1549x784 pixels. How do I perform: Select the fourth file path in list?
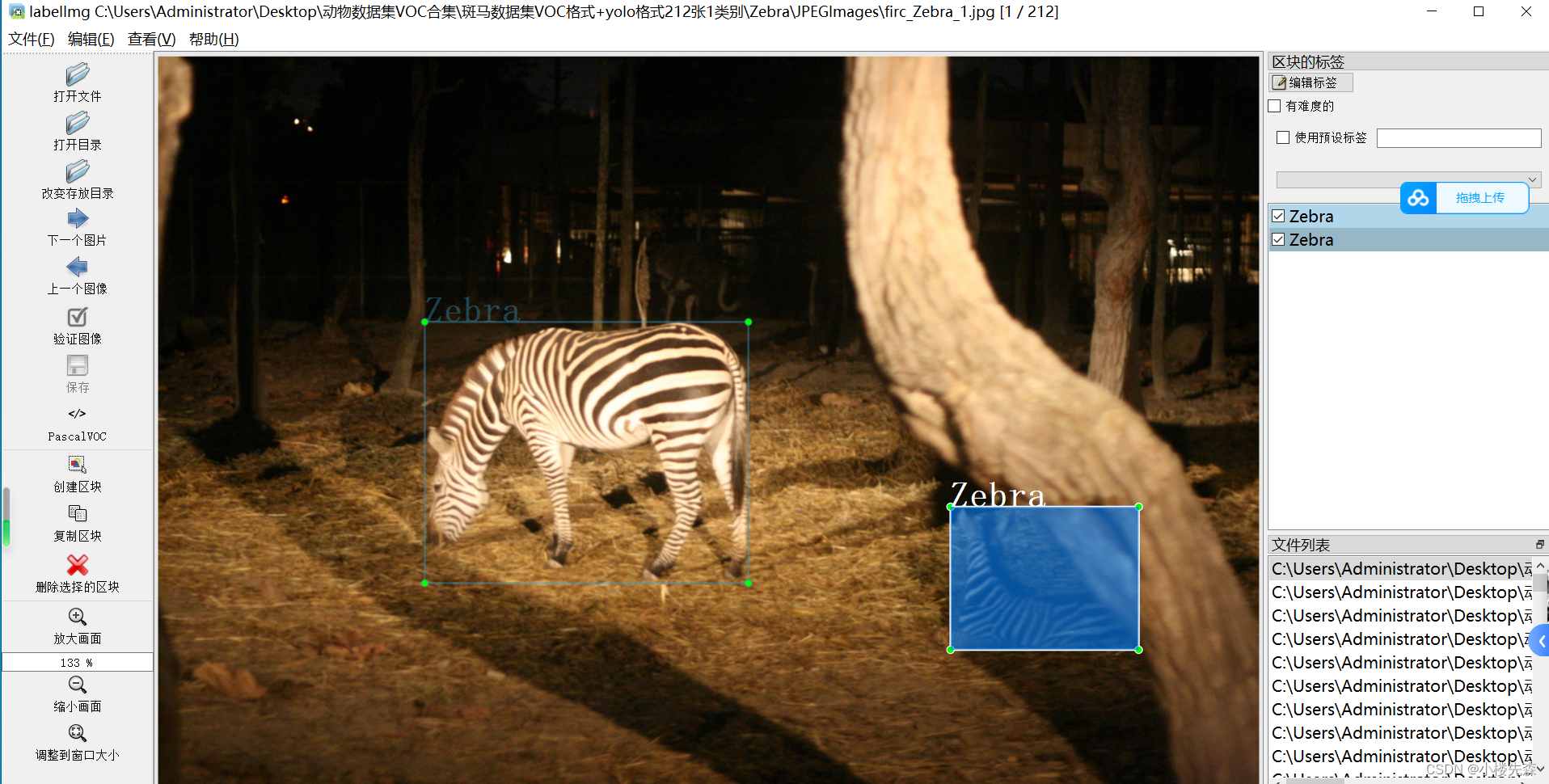[1401, 639]
